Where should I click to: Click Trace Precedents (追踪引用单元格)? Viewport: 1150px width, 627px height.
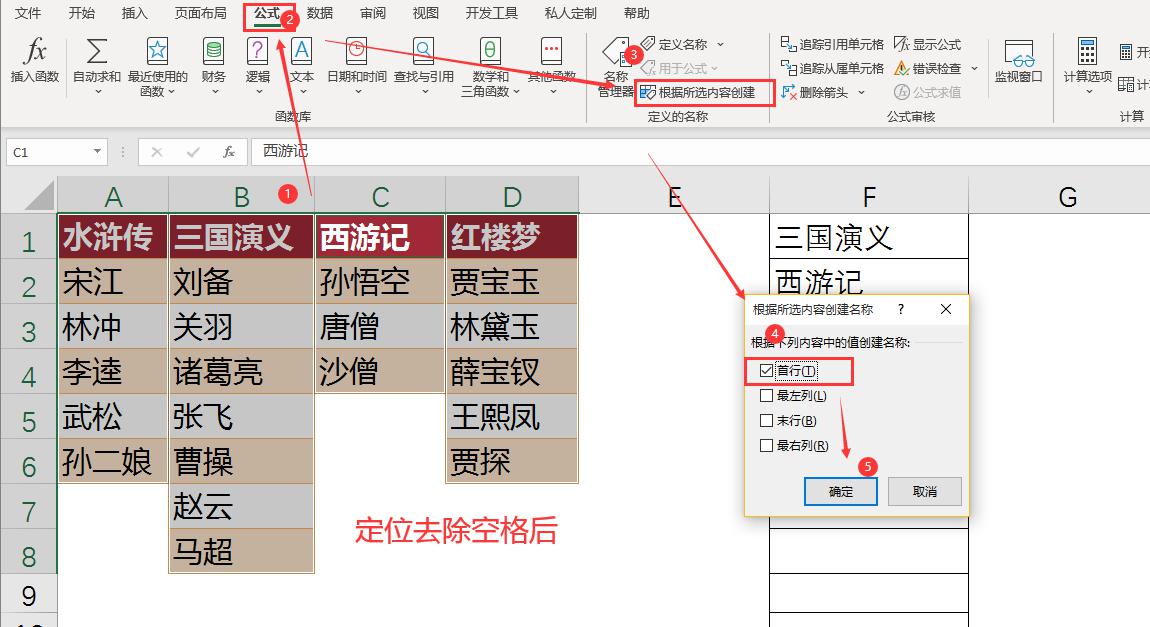832,44
